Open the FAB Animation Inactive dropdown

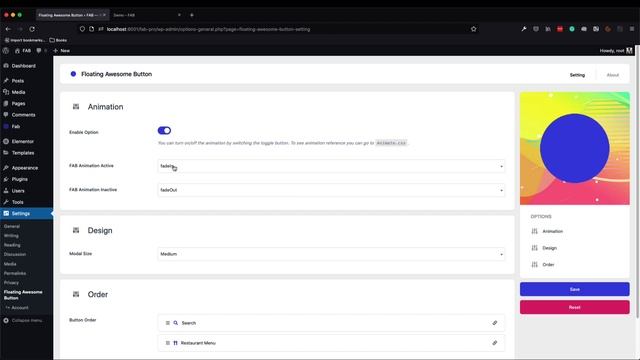331,190
